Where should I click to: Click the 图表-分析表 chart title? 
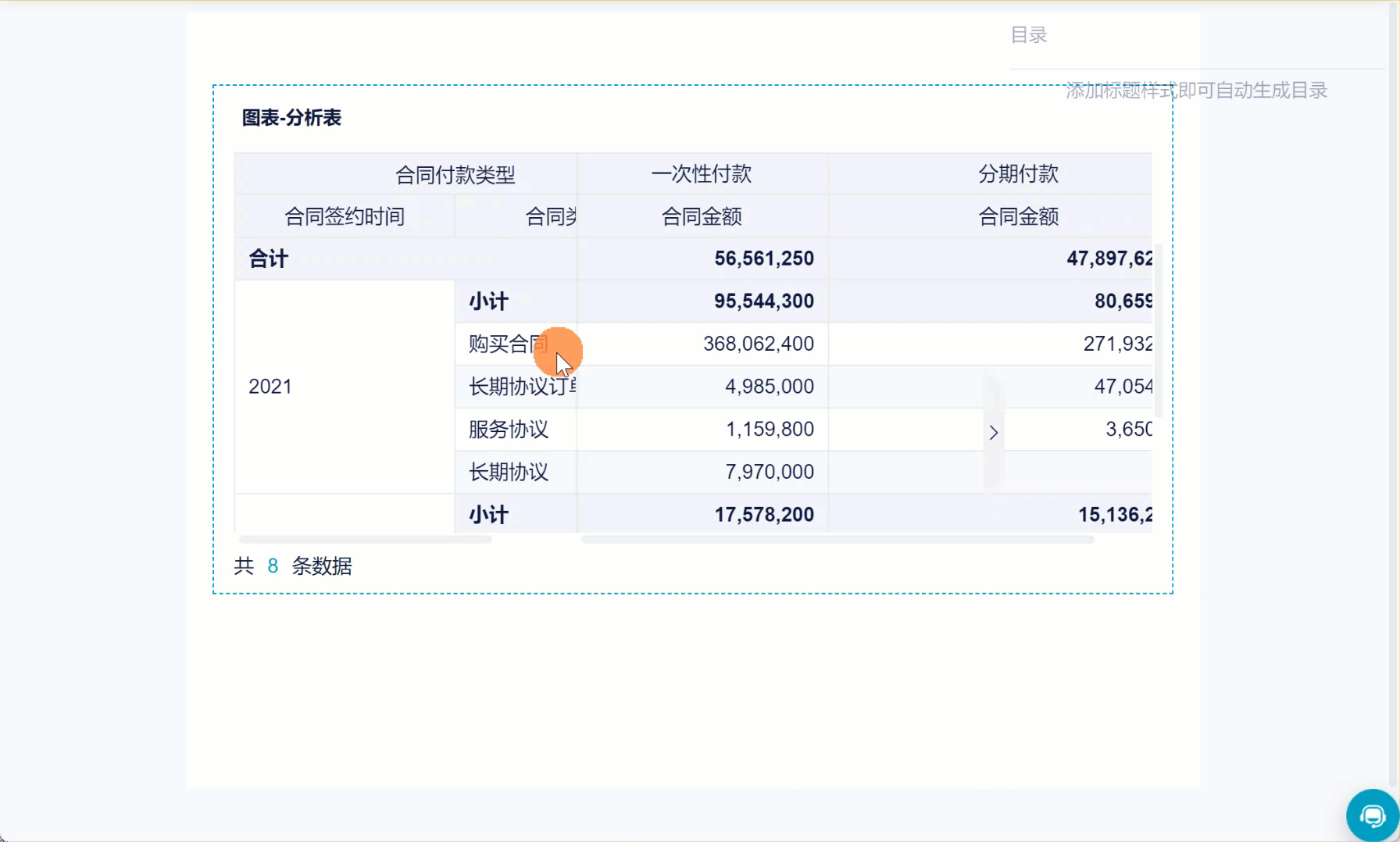click(291, 118)
